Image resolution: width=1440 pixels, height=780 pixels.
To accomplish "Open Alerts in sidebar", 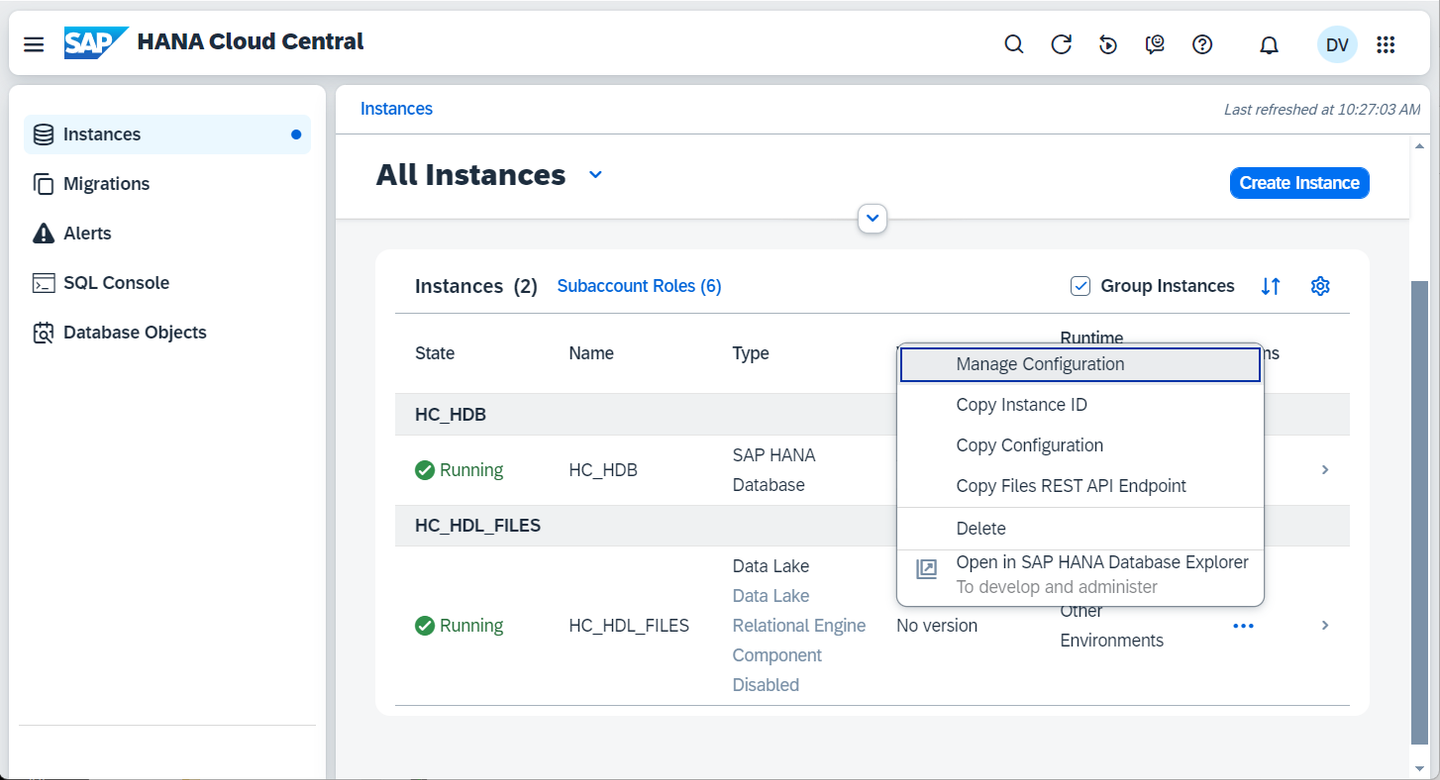I will pos(167,233).
